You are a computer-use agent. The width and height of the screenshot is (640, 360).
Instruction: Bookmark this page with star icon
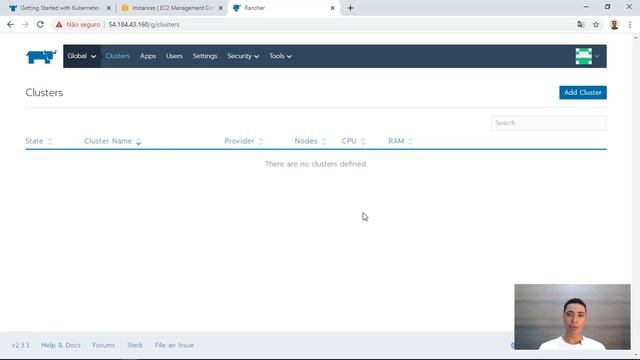click(596, 24)
